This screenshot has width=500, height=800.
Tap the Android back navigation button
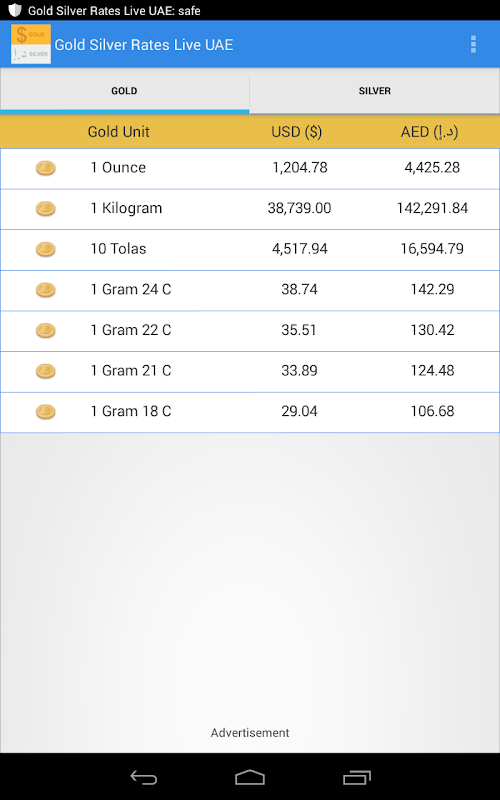tap(143, 777)
